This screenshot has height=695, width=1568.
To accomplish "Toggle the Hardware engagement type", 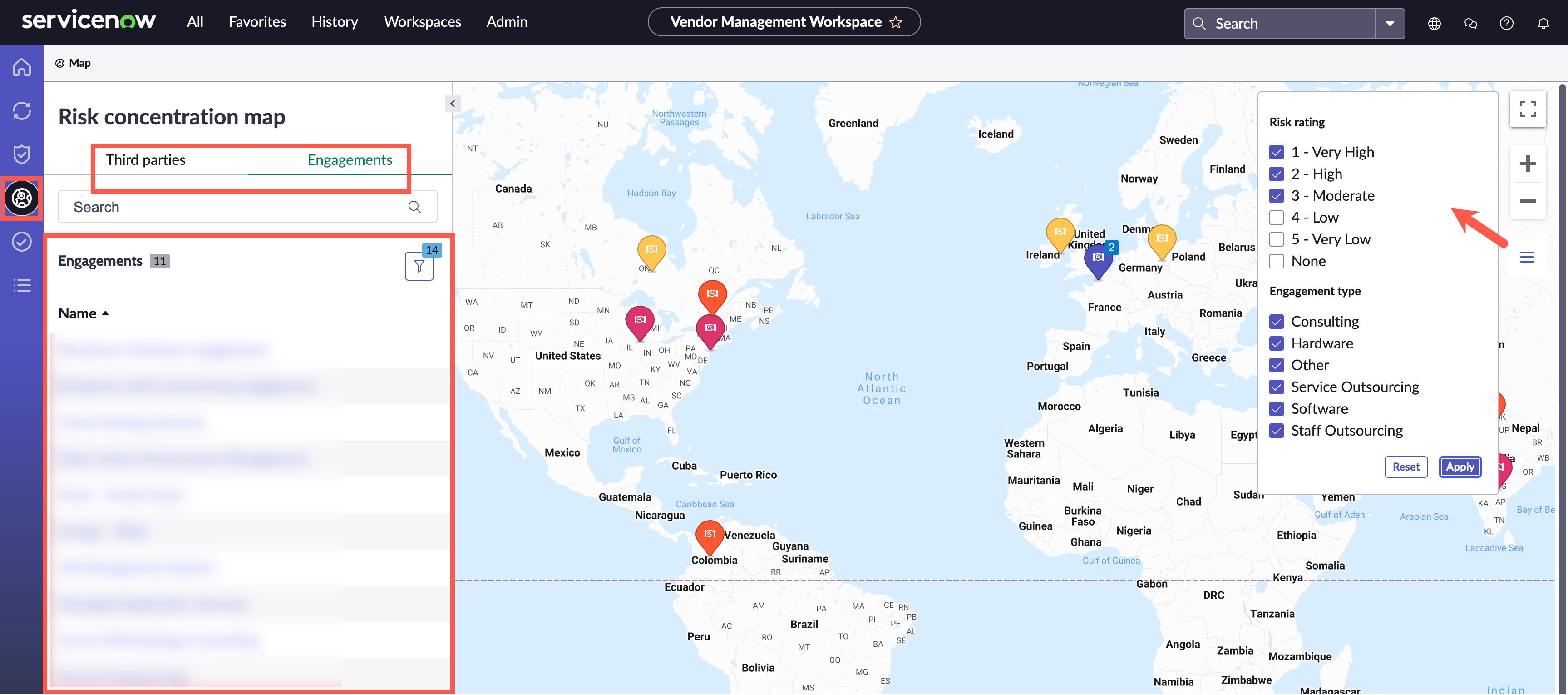I will 1277,343.
